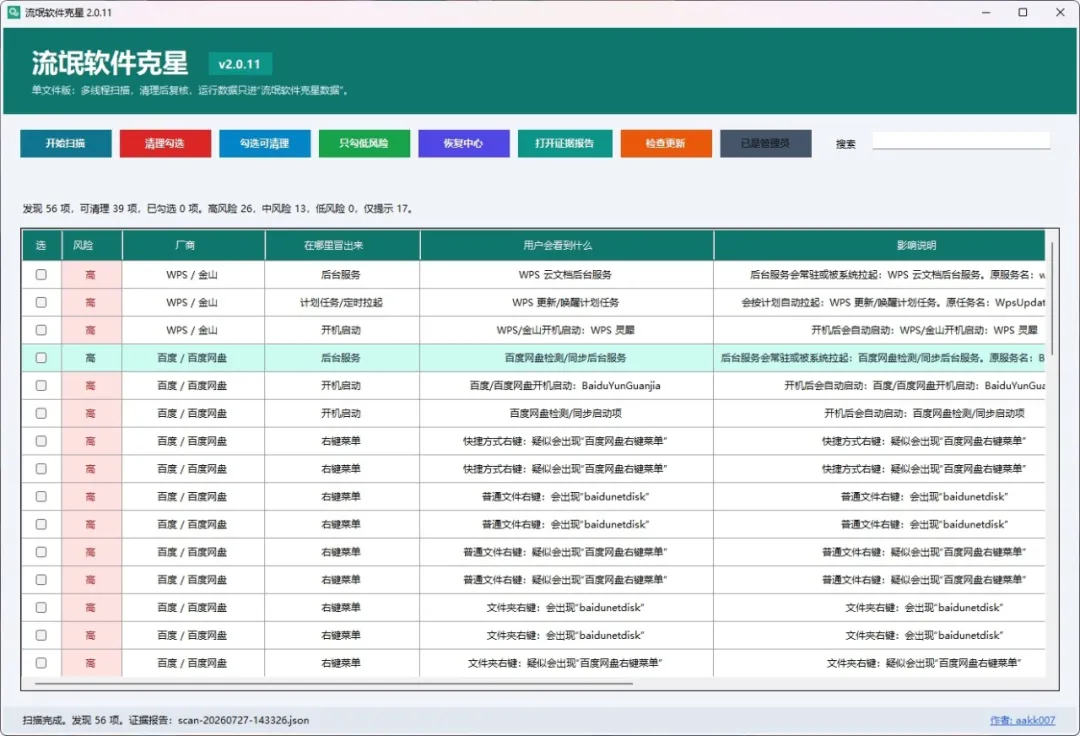The width and height of the screenshot is (1080, 736).
Task: Click the 影响说明 column header
Action: [880, 245]
